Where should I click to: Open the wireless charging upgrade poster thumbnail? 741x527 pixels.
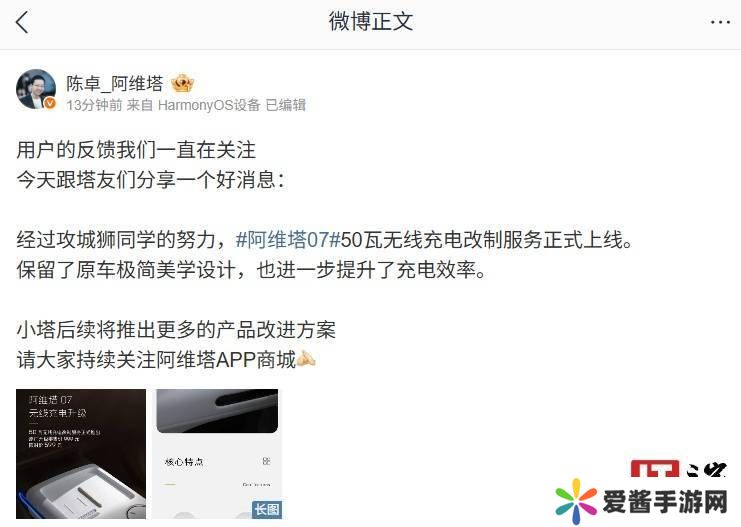(81, 454)
